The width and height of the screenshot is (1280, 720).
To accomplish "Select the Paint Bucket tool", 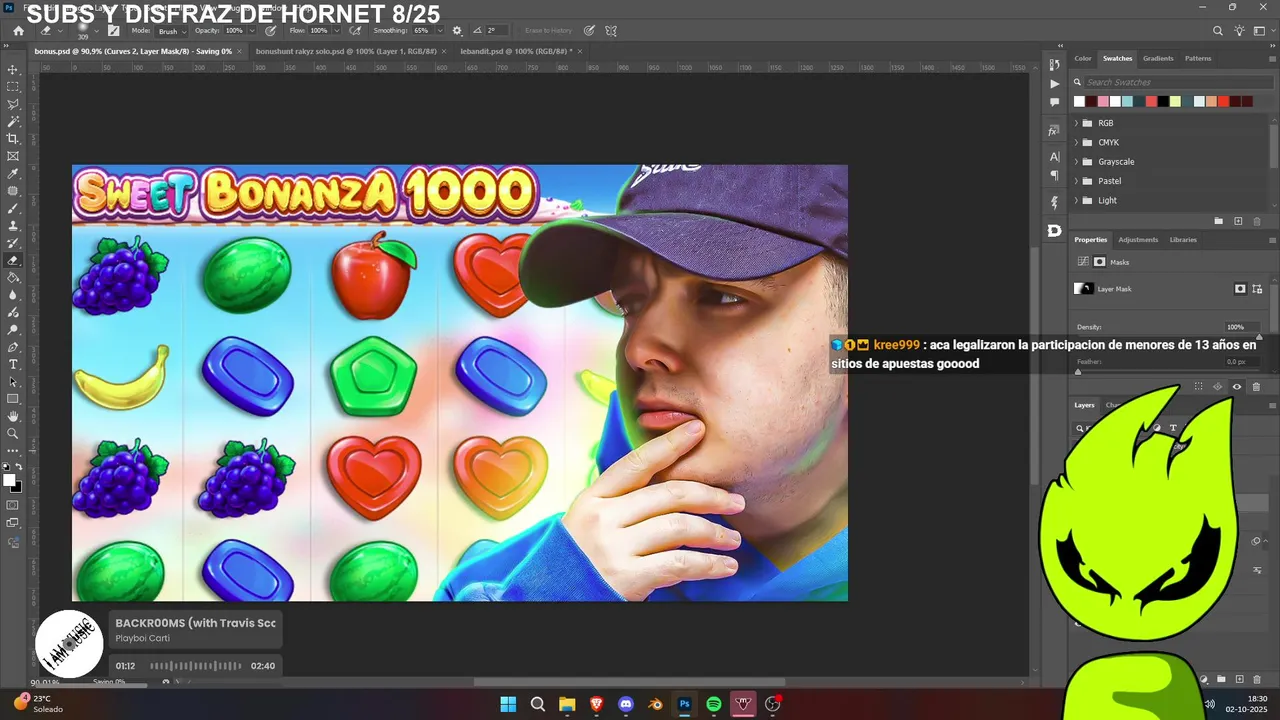I will click(x=13, y=278).
